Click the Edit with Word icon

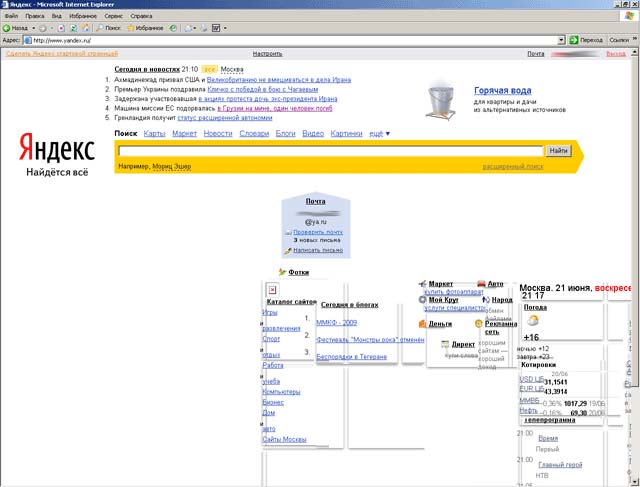(x=216, y=28)
